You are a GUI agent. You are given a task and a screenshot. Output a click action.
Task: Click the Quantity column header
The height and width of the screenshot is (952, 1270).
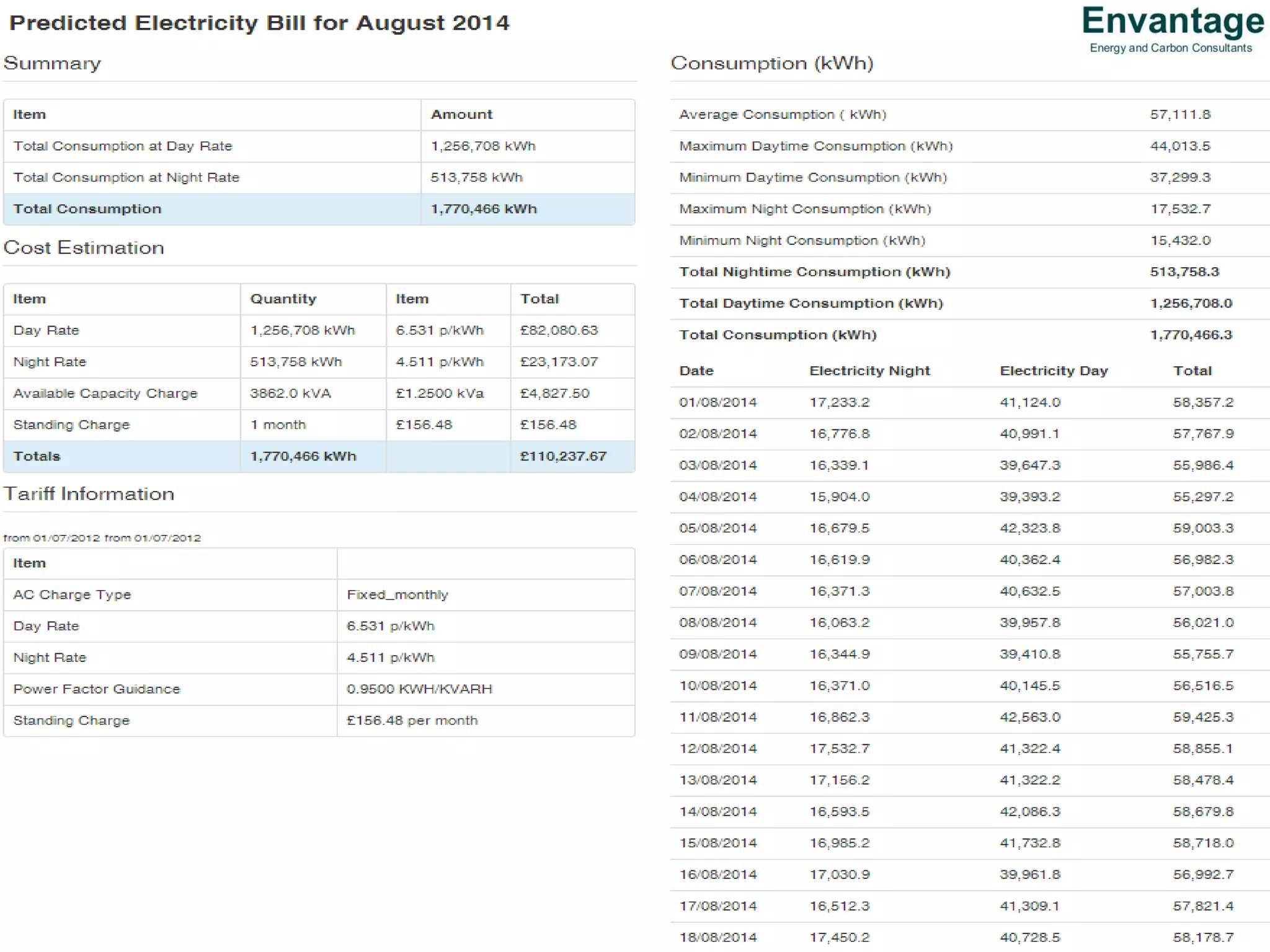(283, 299)
